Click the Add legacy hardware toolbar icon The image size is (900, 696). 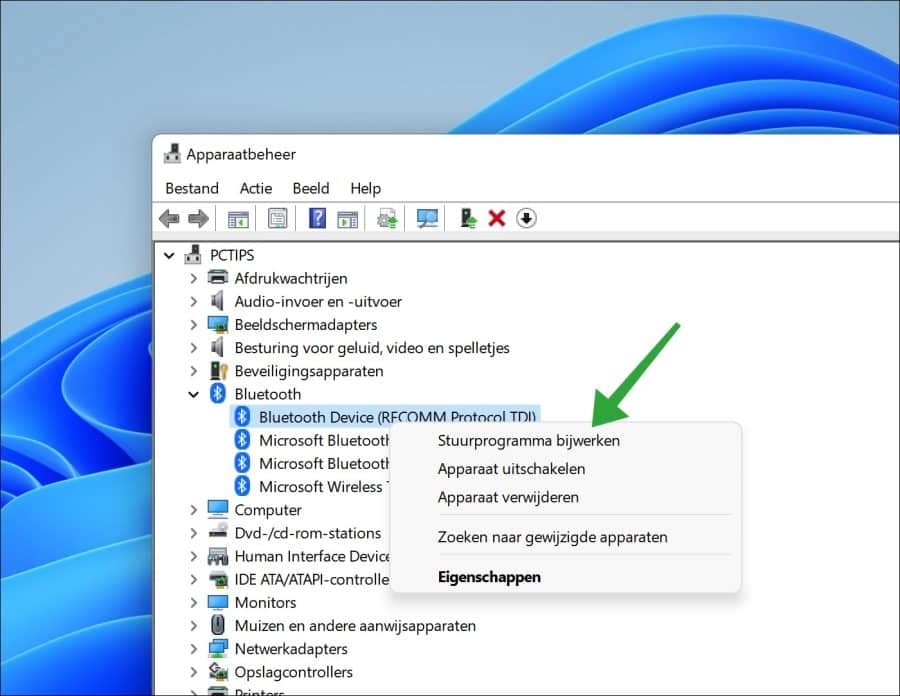(468, 219)
